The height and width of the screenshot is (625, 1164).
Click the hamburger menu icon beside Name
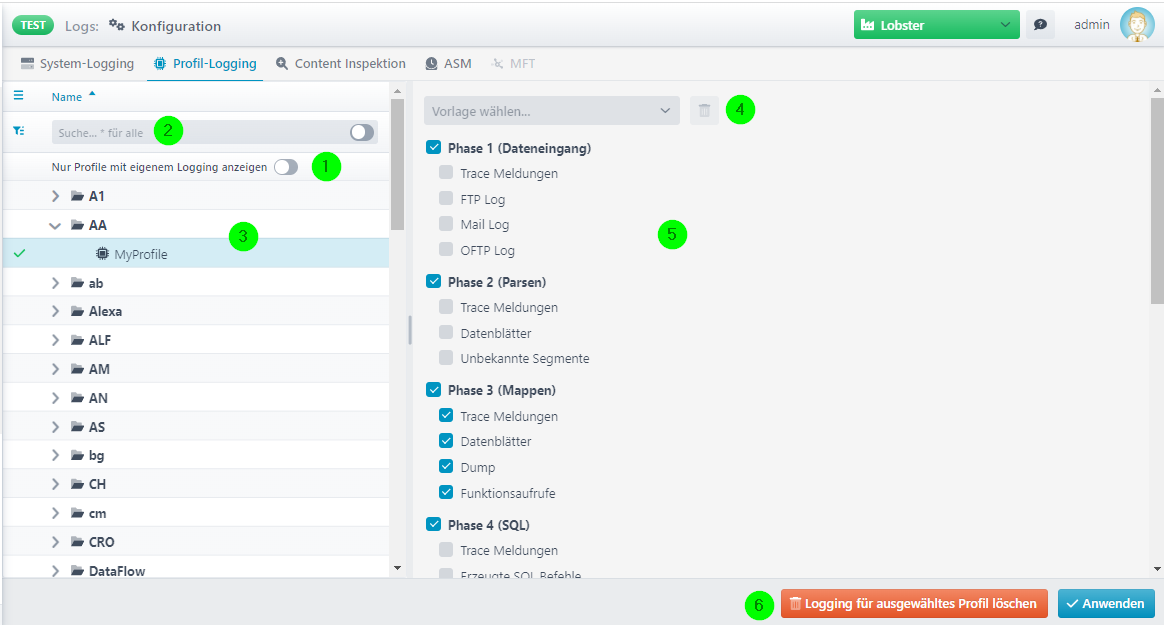pos(19,96)
